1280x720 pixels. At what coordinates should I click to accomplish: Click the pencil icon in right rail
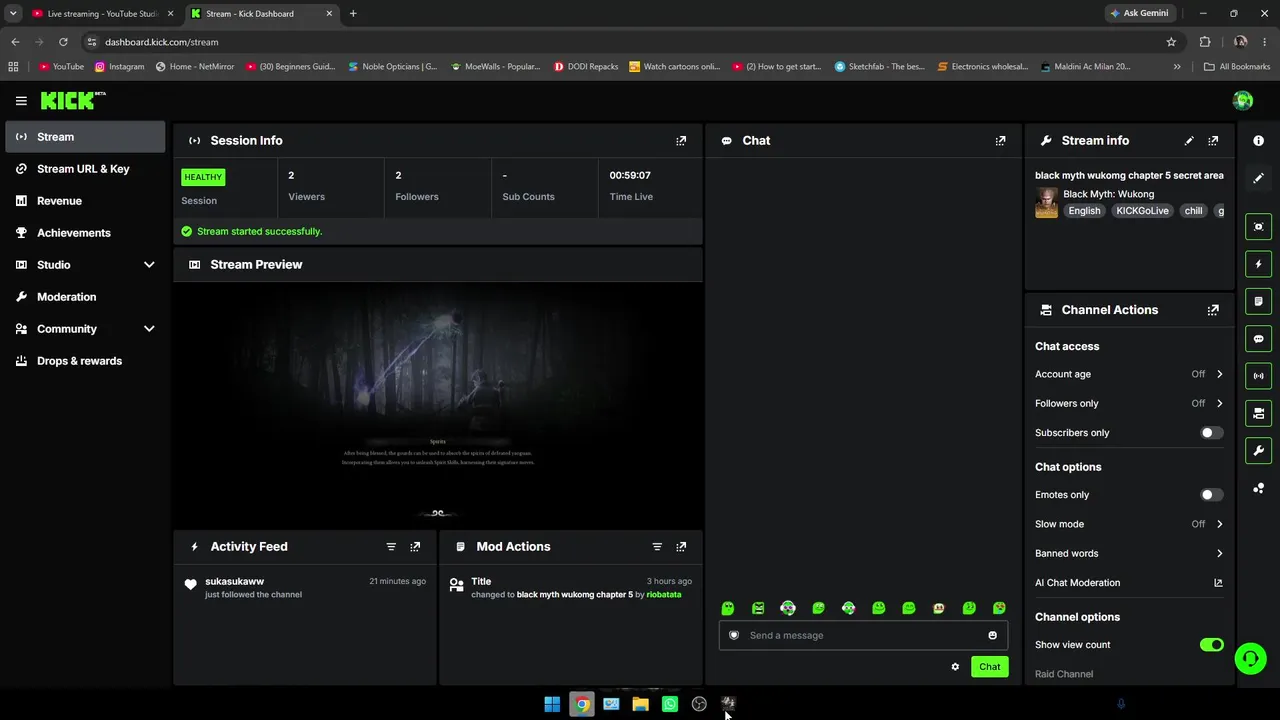1258,178
